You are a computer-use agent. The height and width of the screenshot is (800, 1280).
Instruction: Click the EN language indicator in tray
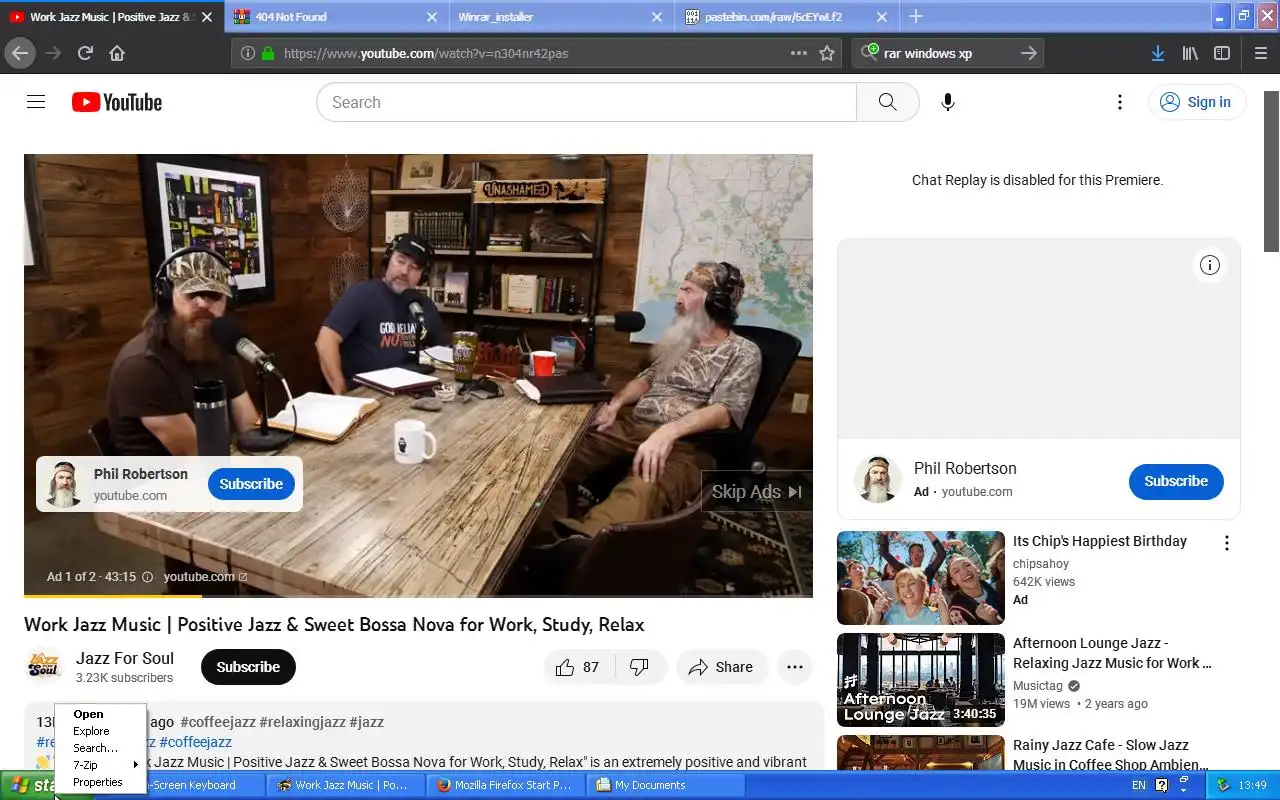[1139, 785]
